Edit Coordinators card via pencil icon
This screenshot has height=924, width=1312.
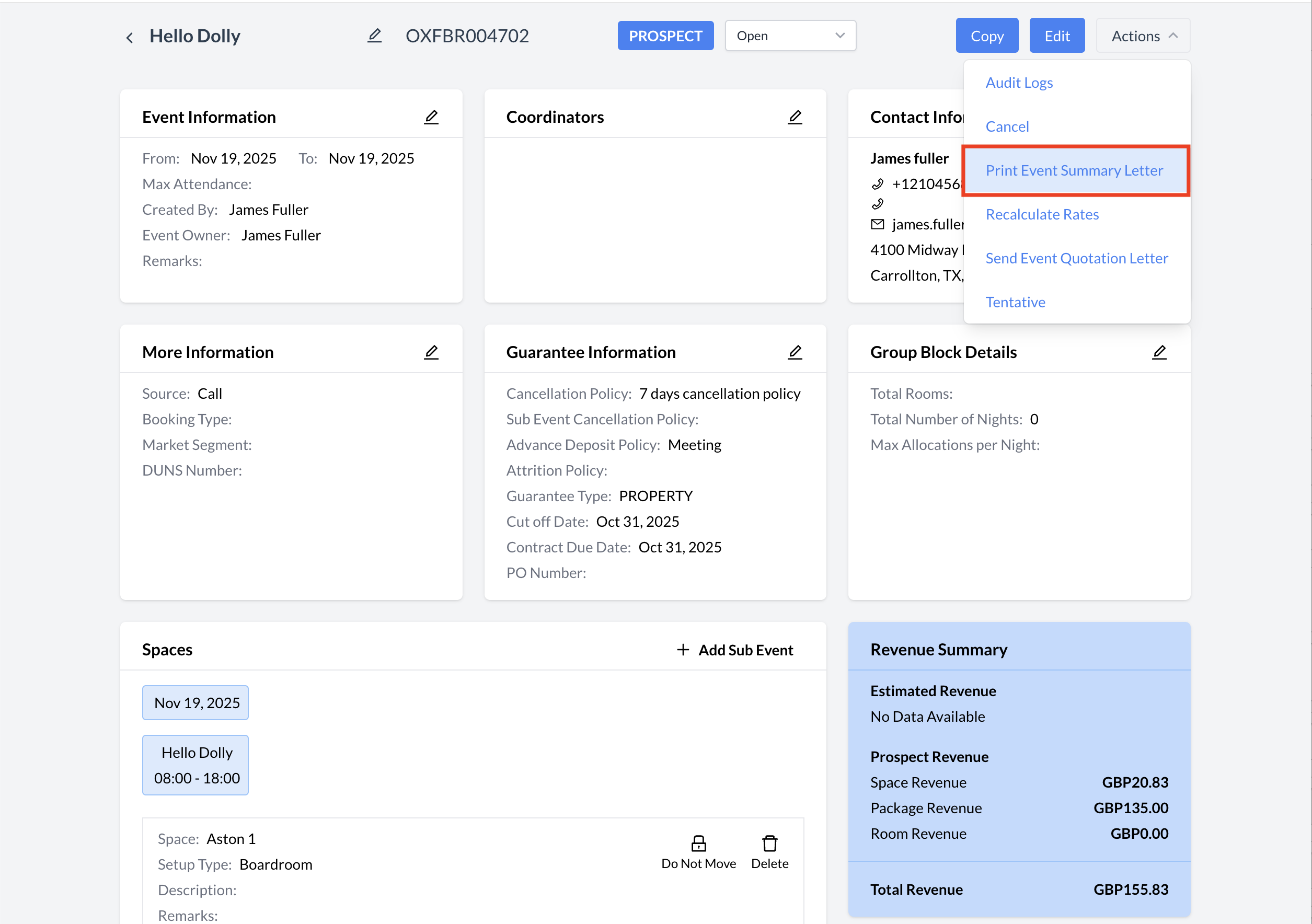click(795, 117)
